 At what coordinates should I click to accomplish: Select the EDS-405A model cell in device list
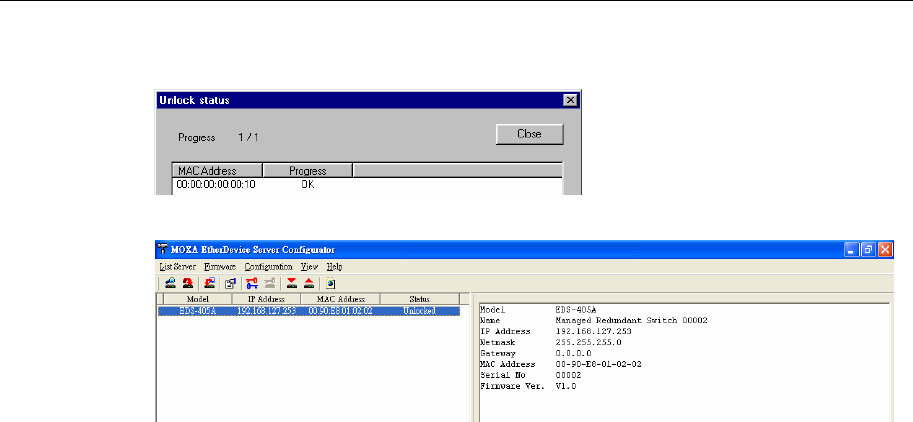tap(197, 311)
